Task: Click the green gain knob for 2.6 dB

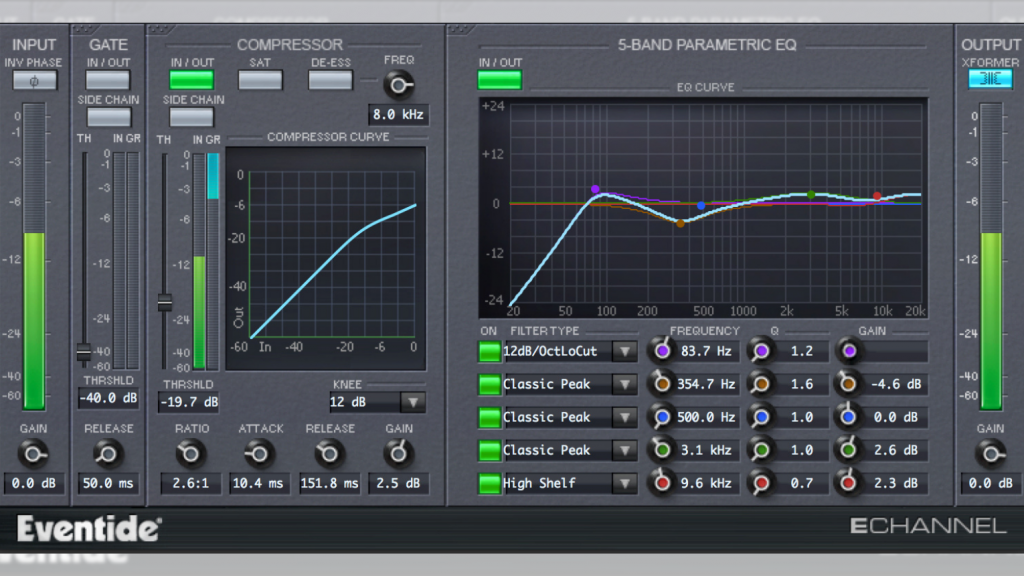Action: point(848,450)
